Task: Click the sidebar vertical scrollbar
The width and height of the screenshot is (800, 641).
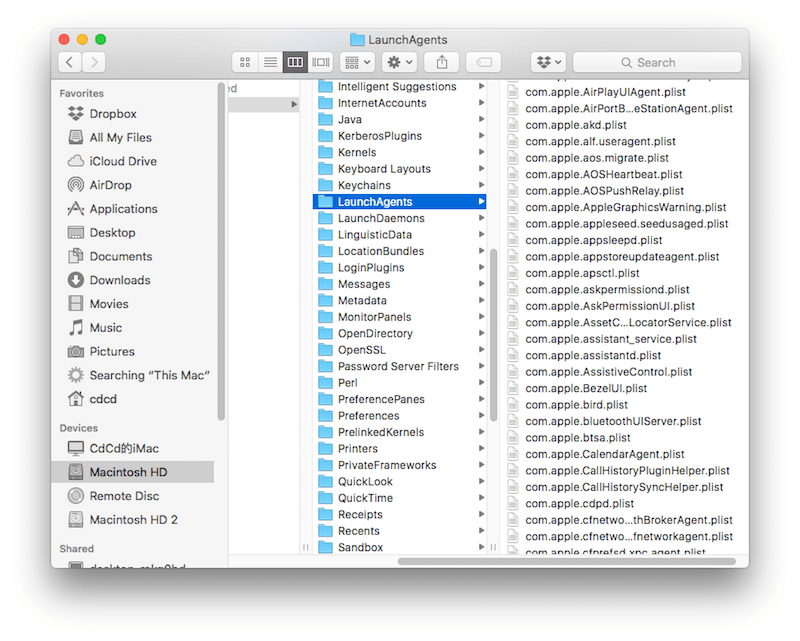Action: (x=221, y=252)
